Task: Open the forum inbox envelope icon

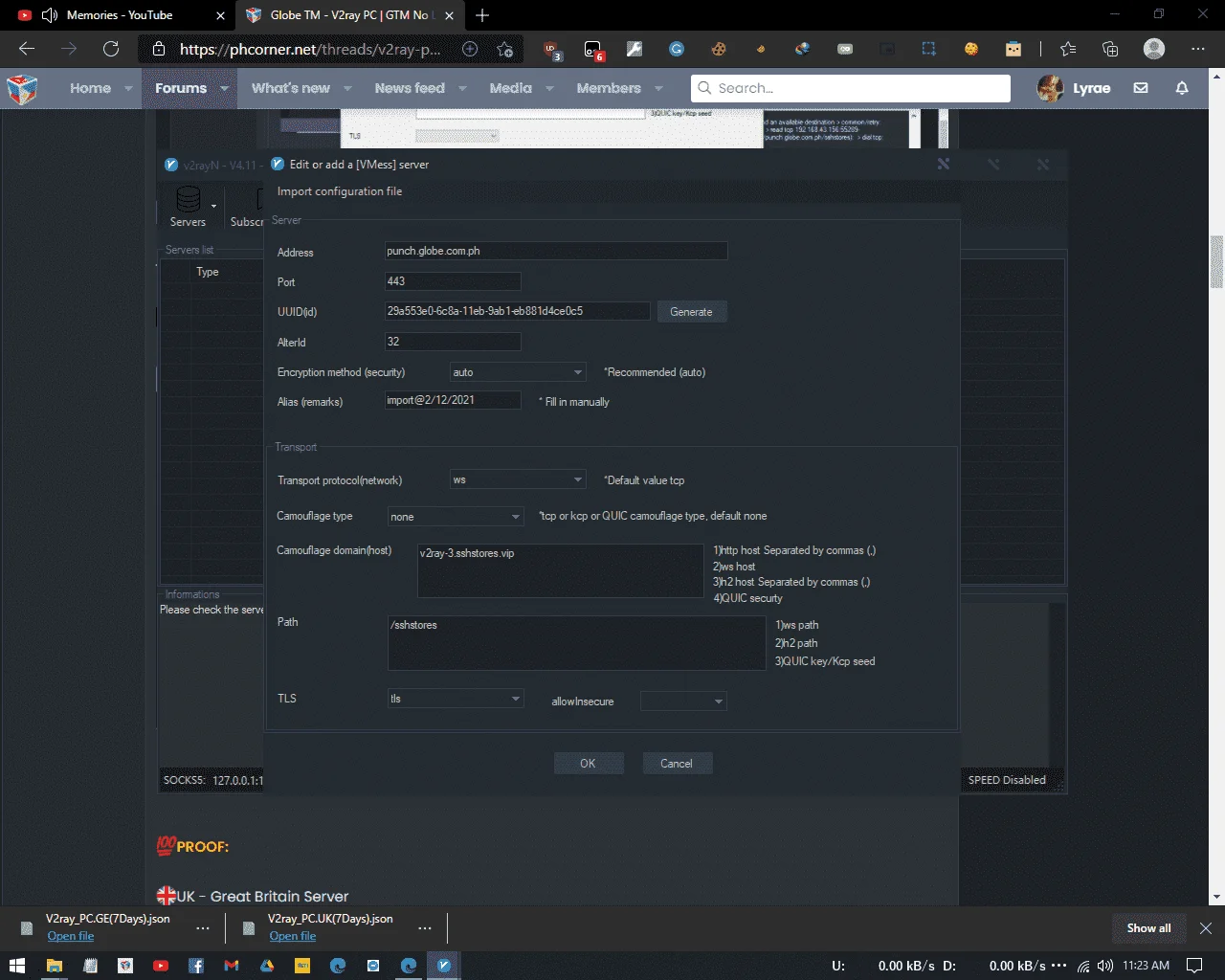Action: point(1141,88)
